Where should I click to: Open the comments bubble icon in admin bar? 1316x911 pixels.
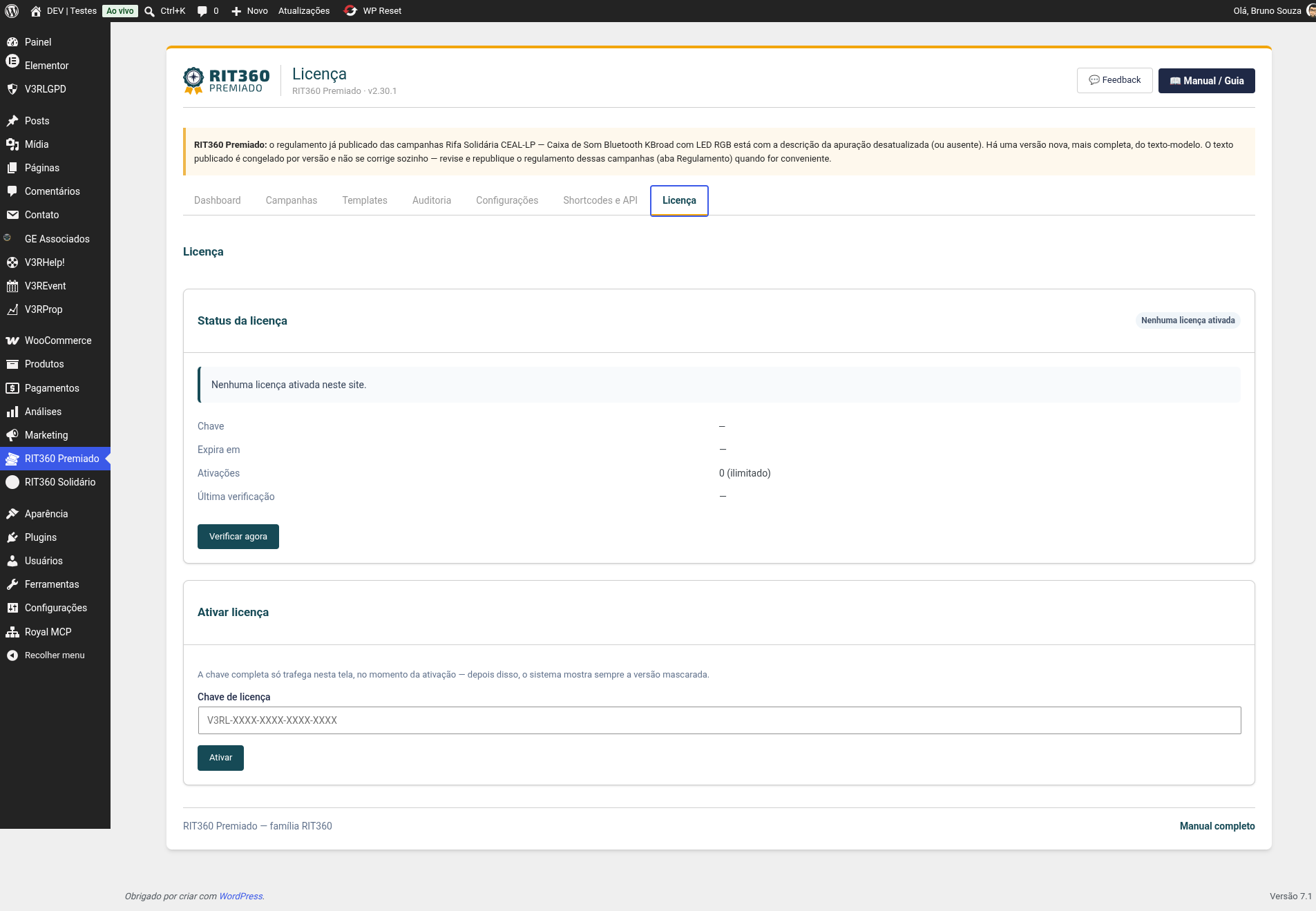click(x=202, y=11)
